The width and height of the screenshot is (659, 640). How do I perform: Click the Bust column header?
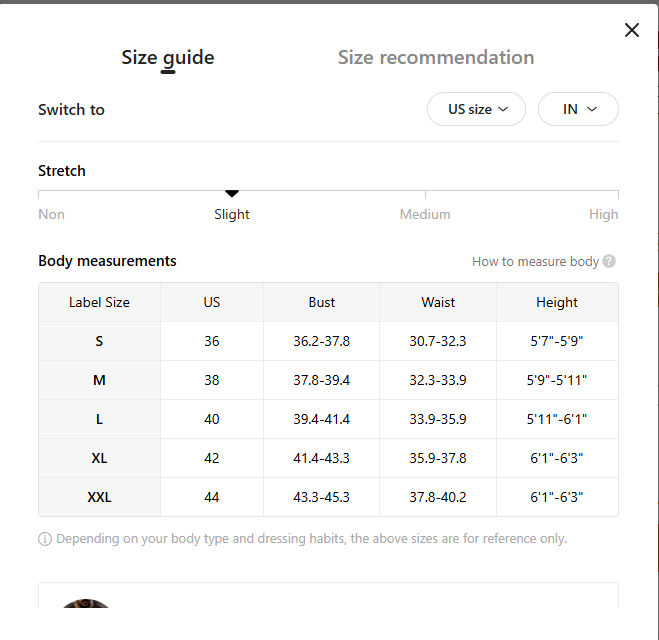tap(322, 302)
